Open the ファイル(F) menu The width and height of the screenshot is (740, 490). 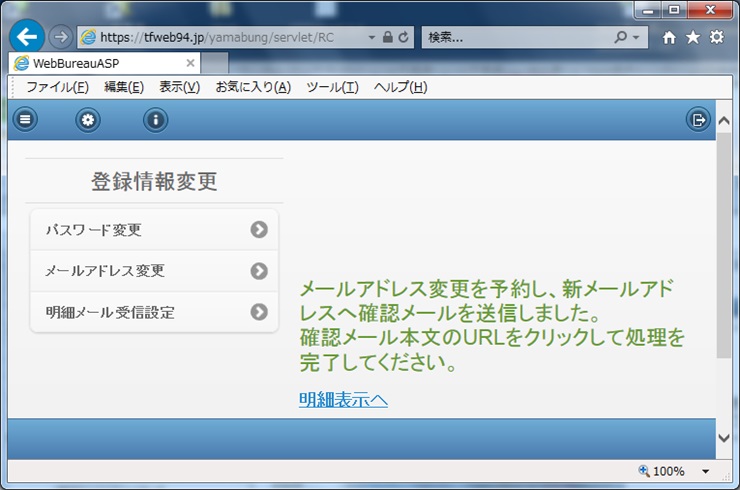tap(57, 87)
